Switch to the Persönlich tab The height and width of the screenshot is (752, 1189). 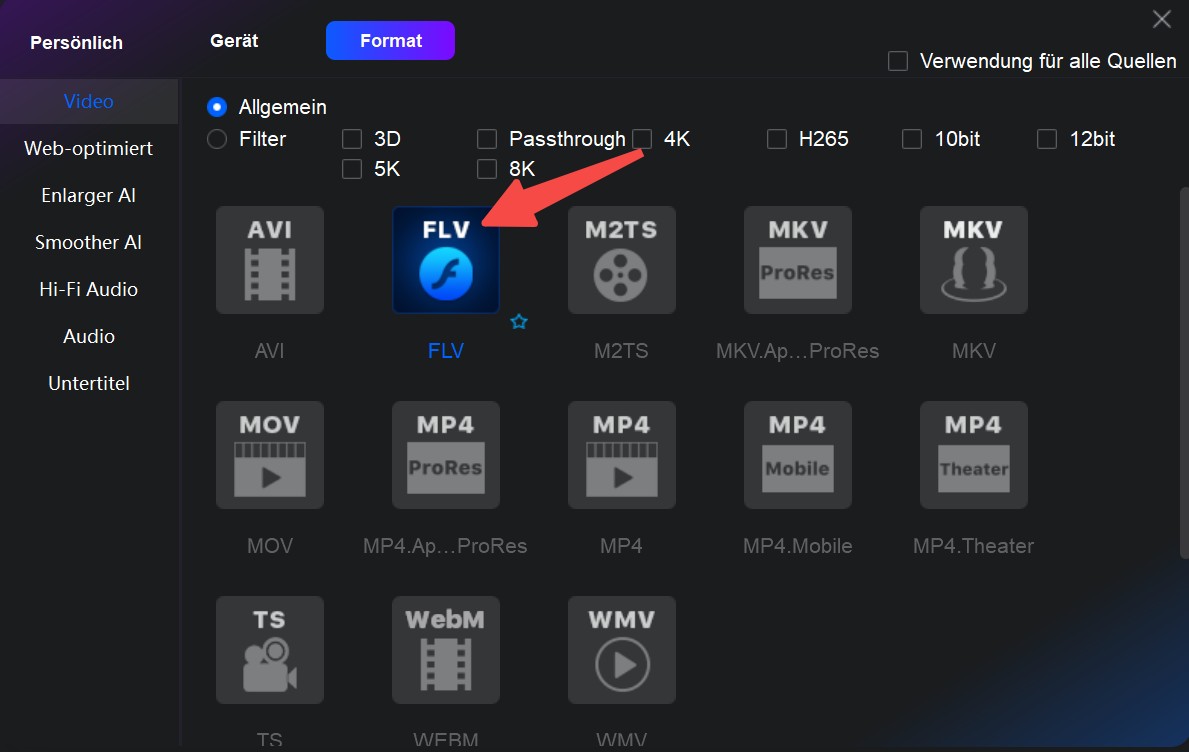pos(77,43)
